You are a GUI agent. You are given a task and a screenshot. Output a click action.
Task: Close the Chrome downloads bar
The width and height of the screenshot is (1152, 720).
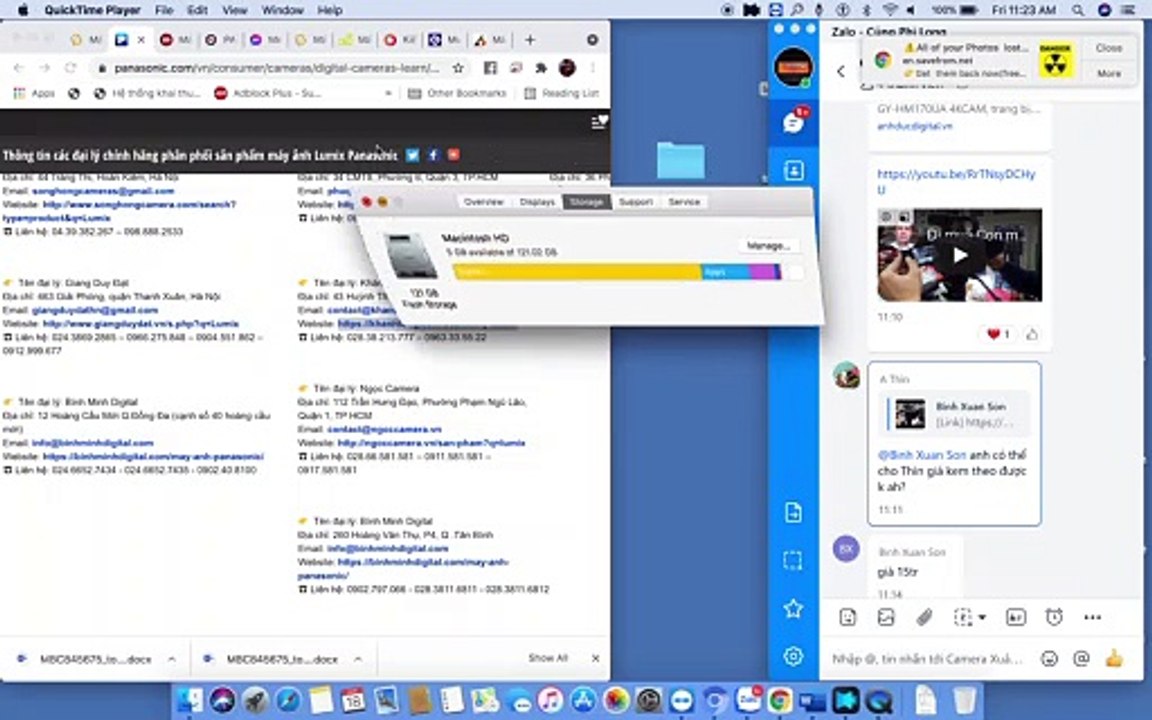[x=596, y=658]
